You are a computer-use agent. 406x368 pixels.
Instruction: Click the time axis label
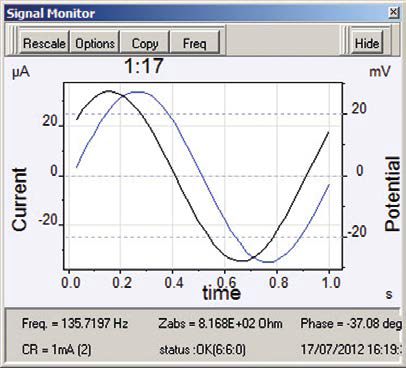(x=221, y=293)
